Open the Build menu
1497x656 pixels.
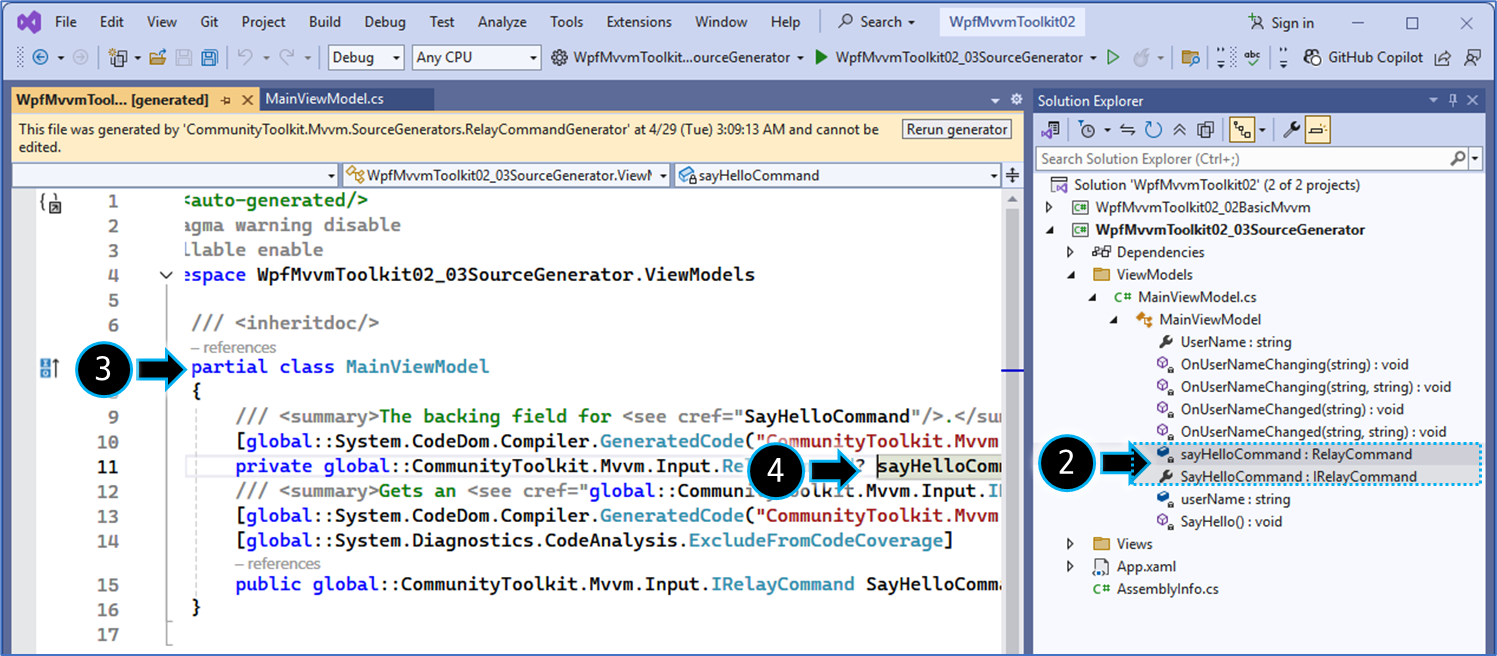(325, 22)
